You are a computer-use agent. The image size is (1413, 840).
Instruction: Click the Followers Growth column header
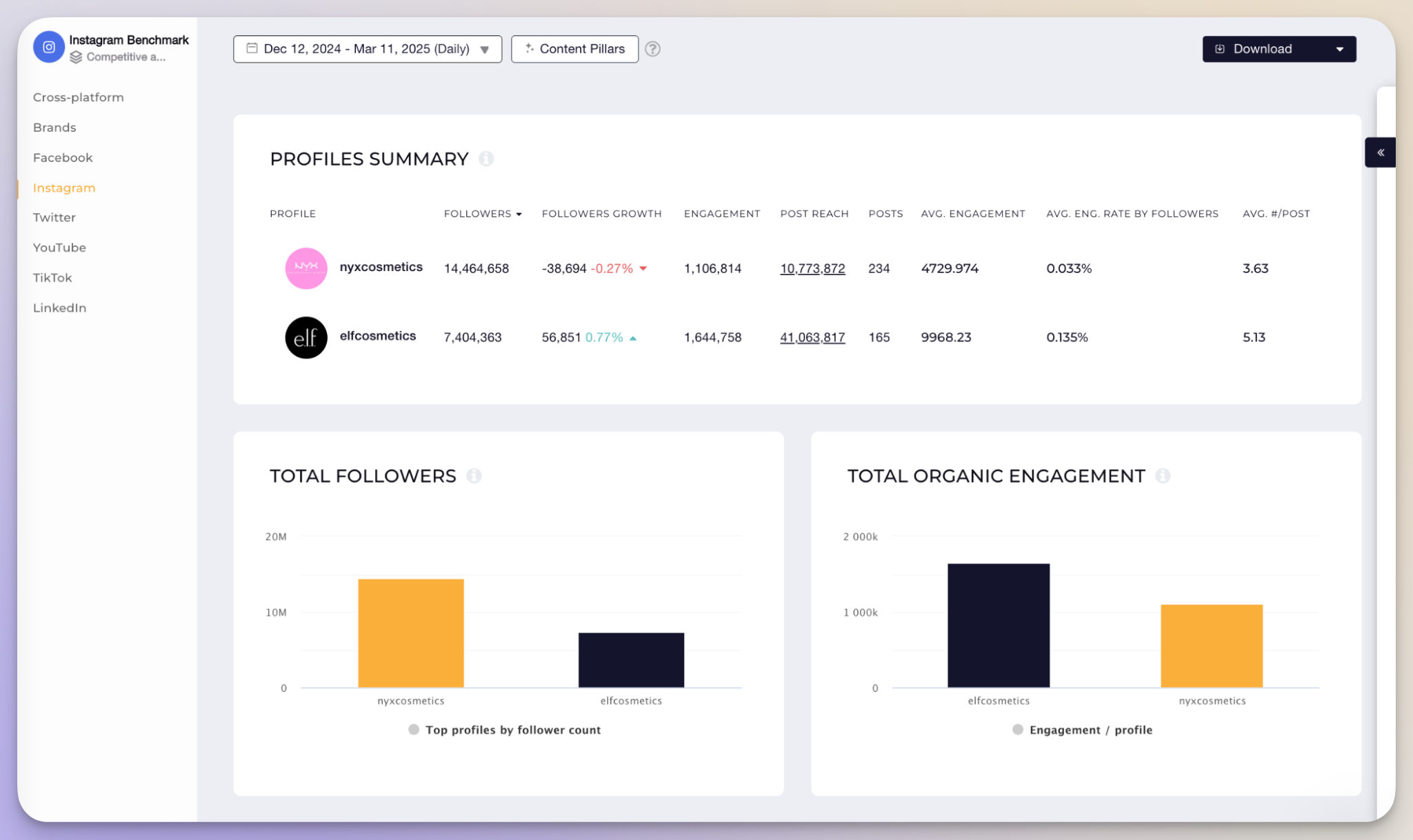pyautogui.click(x=601, y=214)
